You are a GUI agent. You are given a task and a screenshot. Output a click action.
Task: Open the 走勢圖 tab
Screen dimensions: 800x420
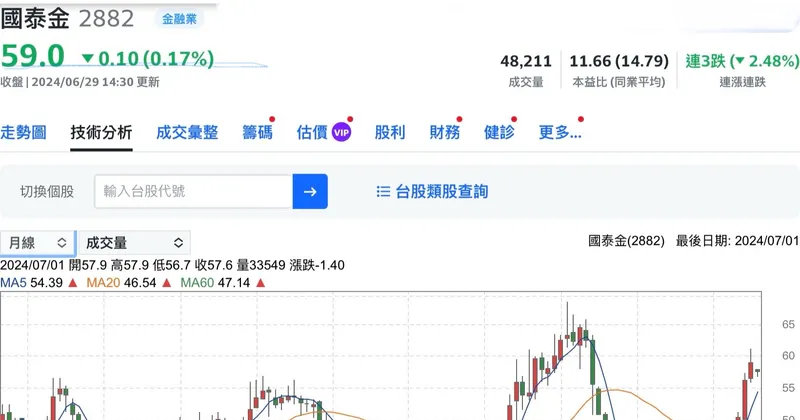click(23, 132)
